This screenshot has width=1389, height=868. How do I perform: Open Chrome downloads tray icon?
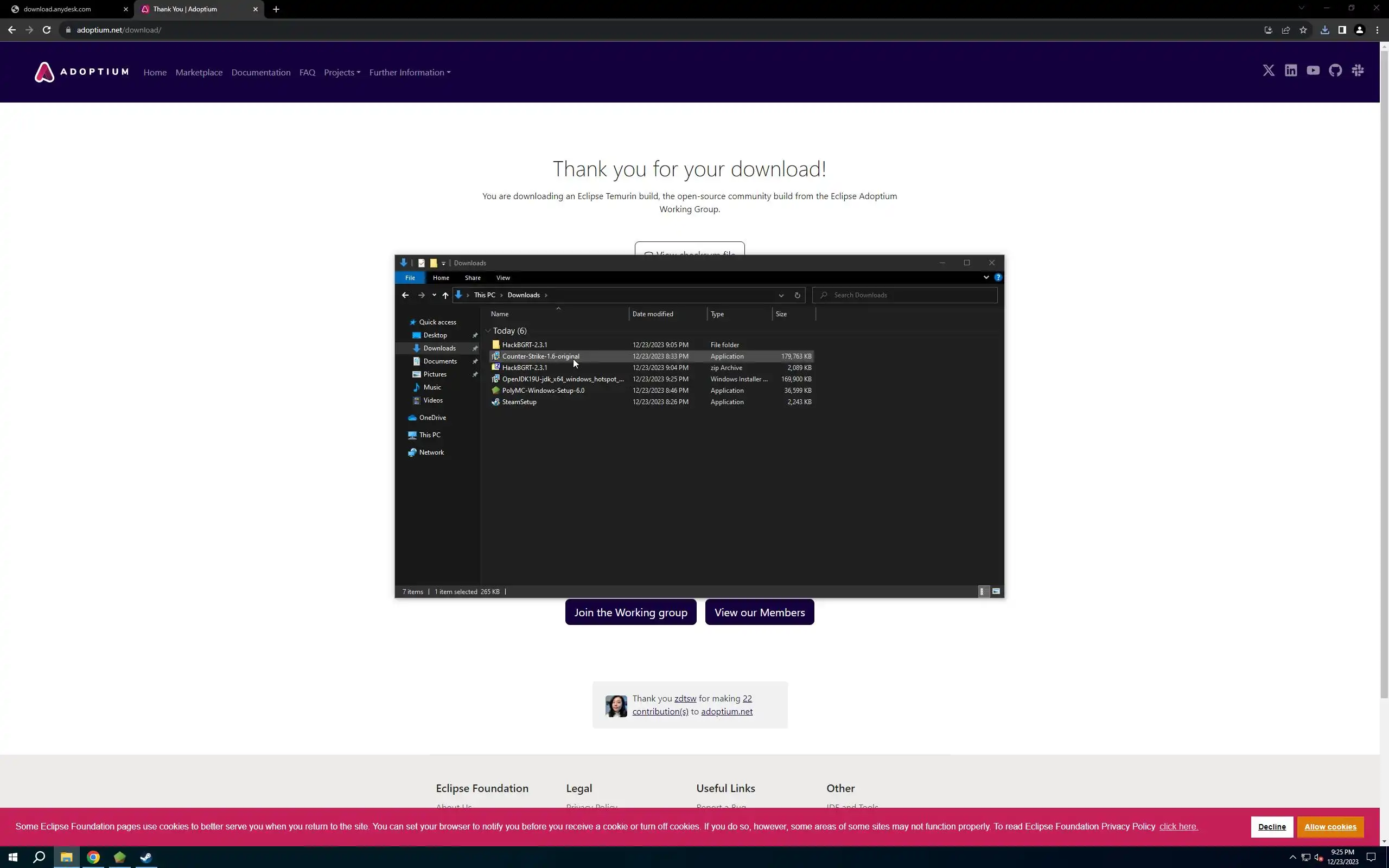click(x=1325, y=30)
